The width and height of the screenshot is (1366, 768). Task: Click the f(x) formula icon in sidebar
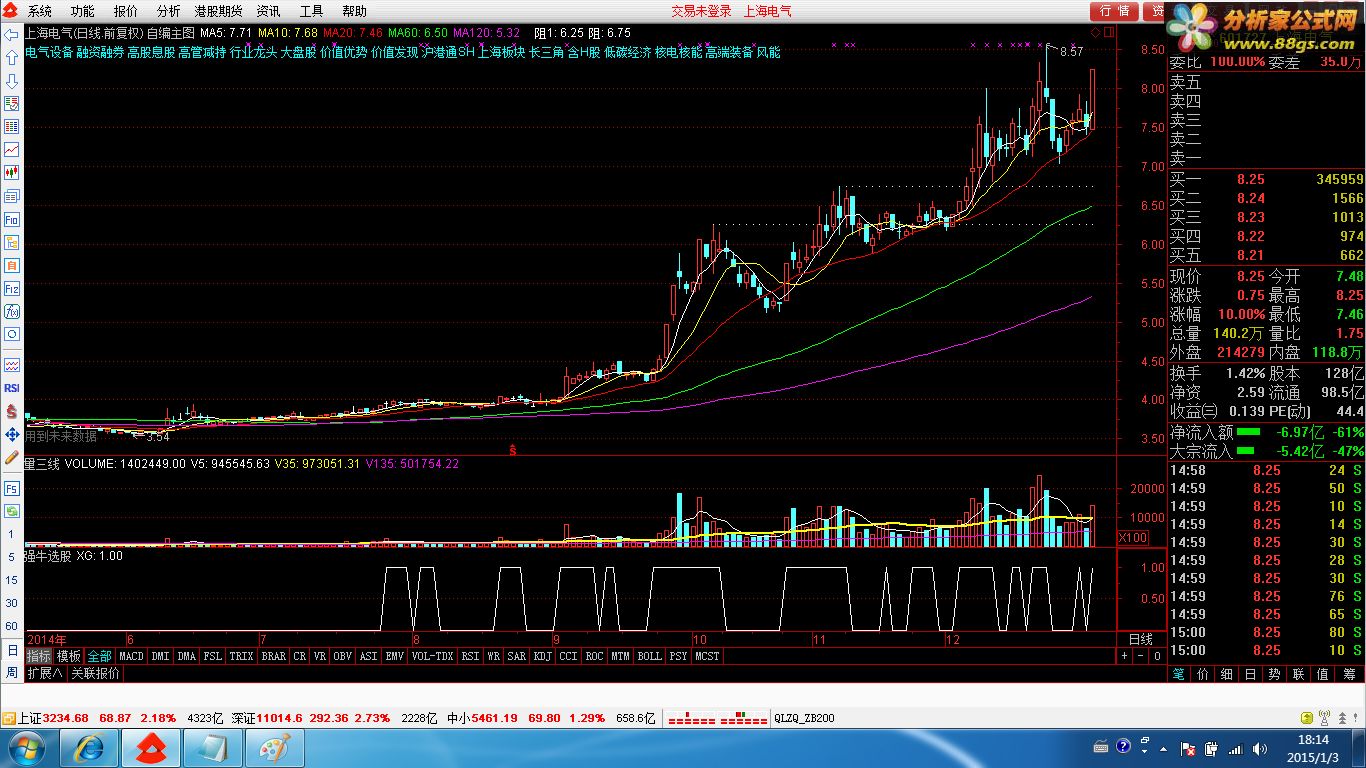click(x=12, y=311)
